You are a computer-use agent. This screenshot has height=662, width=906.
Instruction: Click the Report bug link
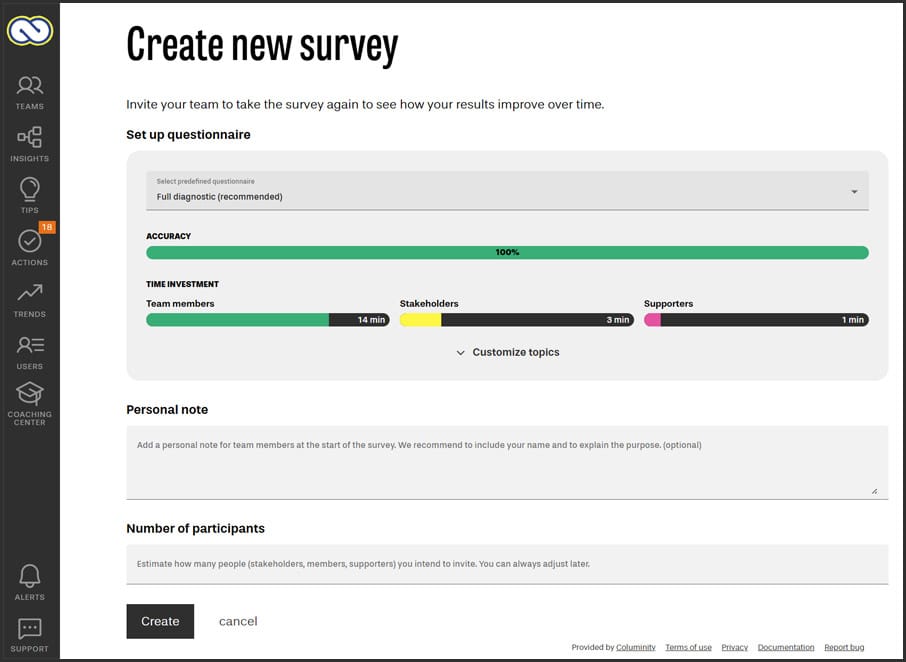(844, 648)
